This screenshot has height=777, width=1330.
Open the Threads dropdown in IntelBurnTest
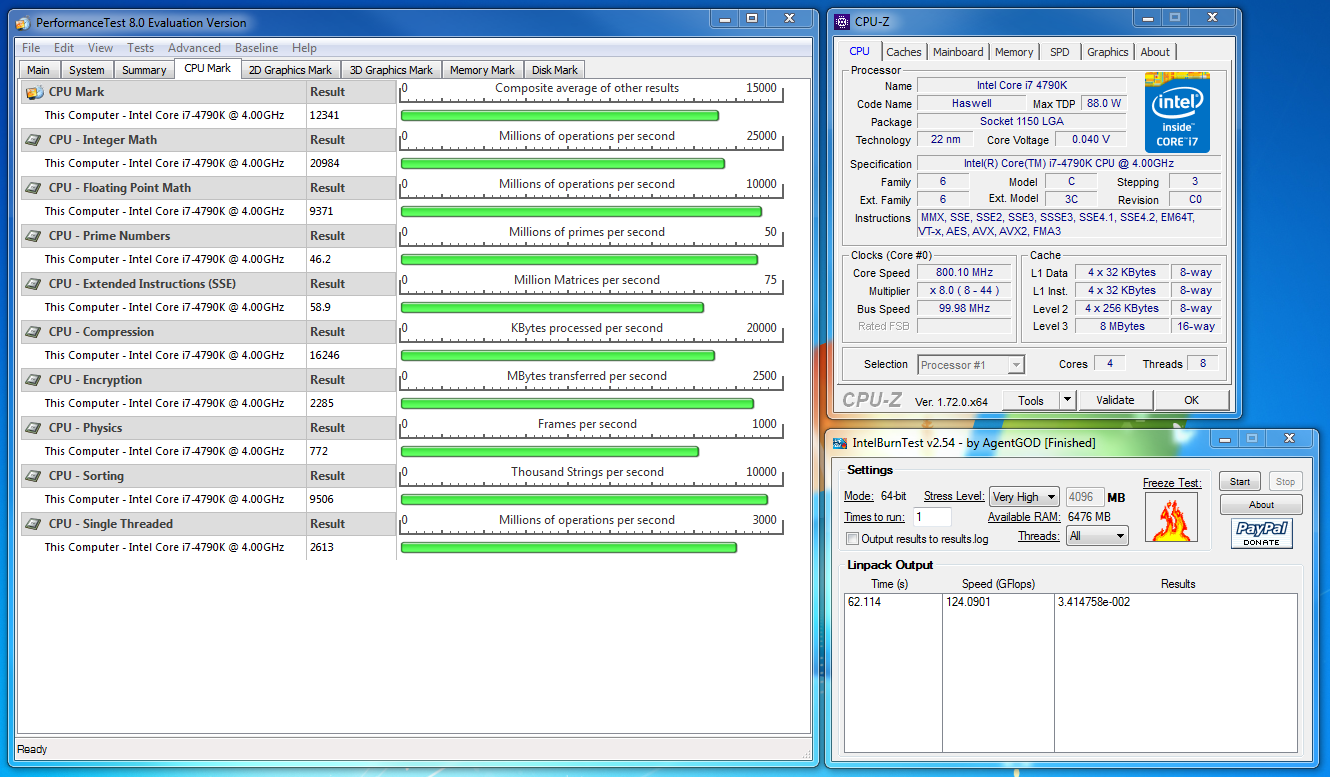click(x=1097, y=536)
